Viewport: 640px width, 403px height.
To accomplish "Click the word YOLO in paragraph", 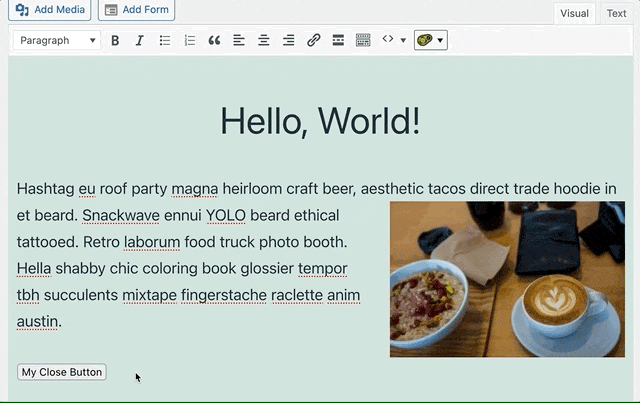I will (x=226, y=215).
